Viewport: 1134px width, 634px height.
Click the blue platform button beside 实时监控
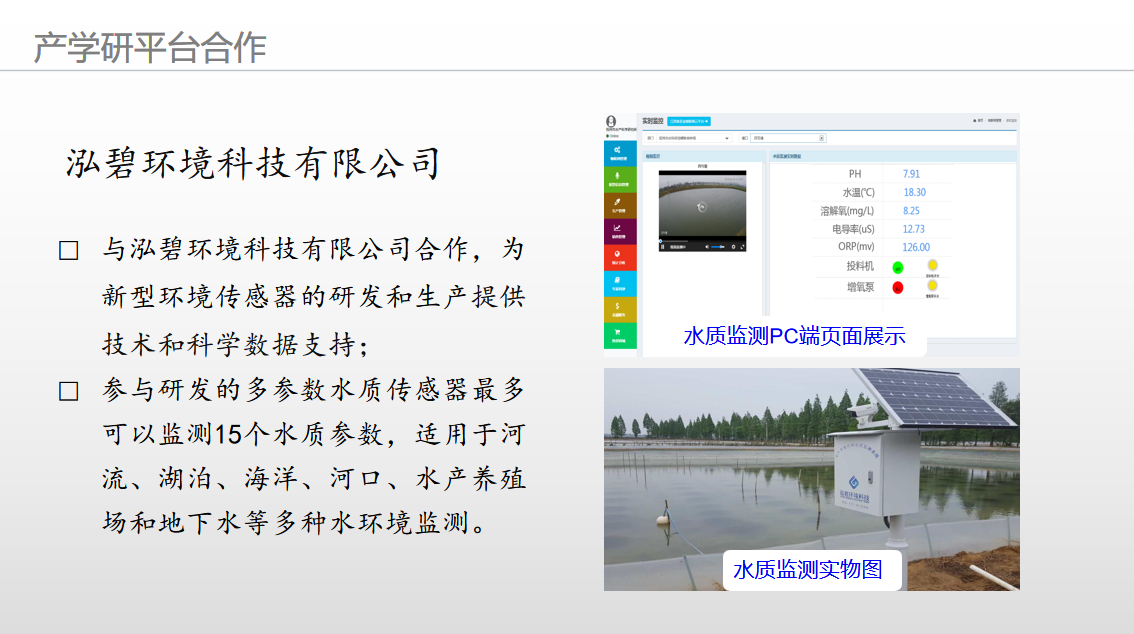688,121
